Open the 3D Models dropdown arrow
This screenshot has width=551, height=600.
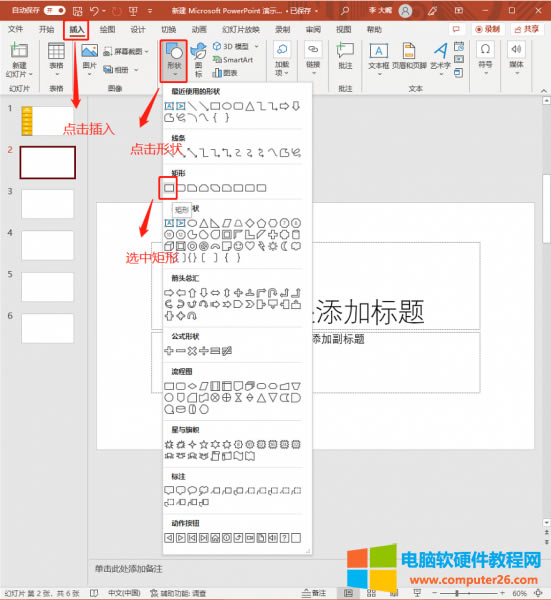tap(256, 47)
